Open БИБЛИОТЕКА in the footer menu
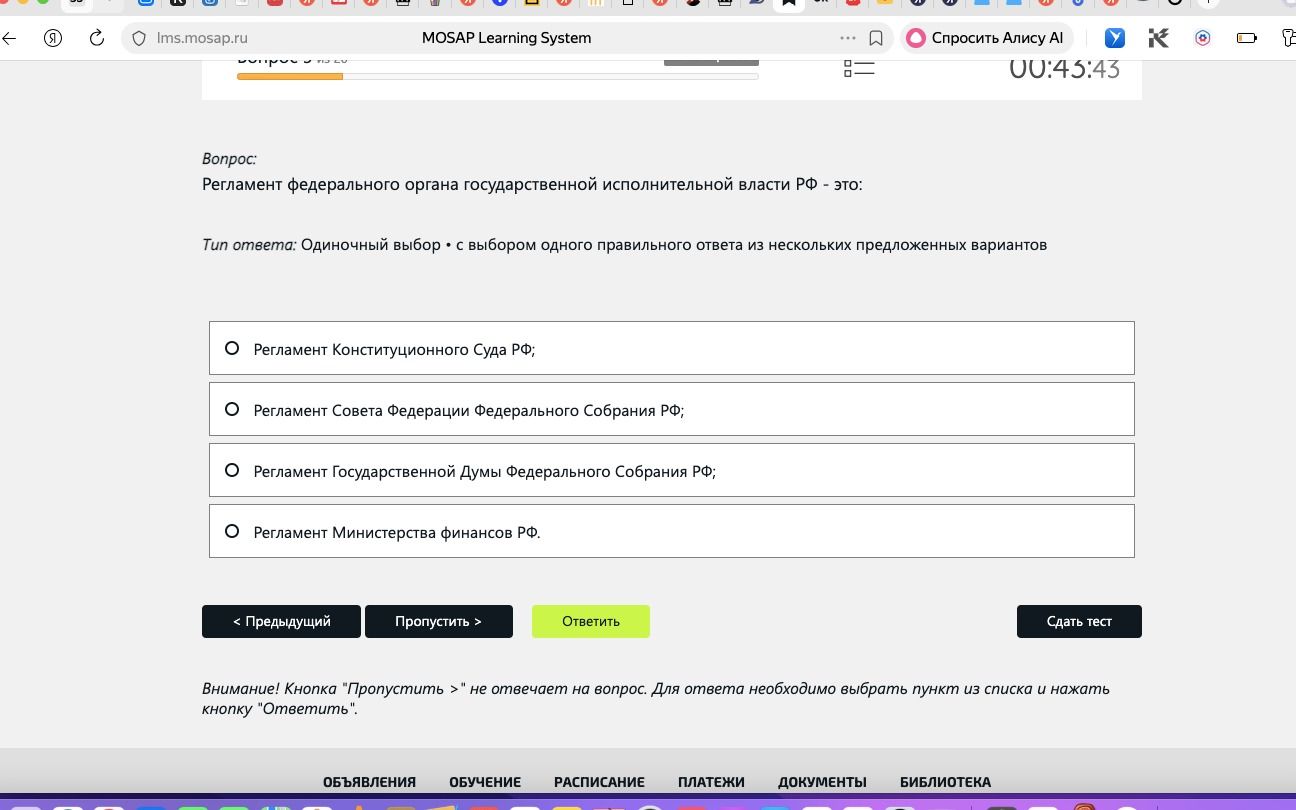 [x=945, y=782]
